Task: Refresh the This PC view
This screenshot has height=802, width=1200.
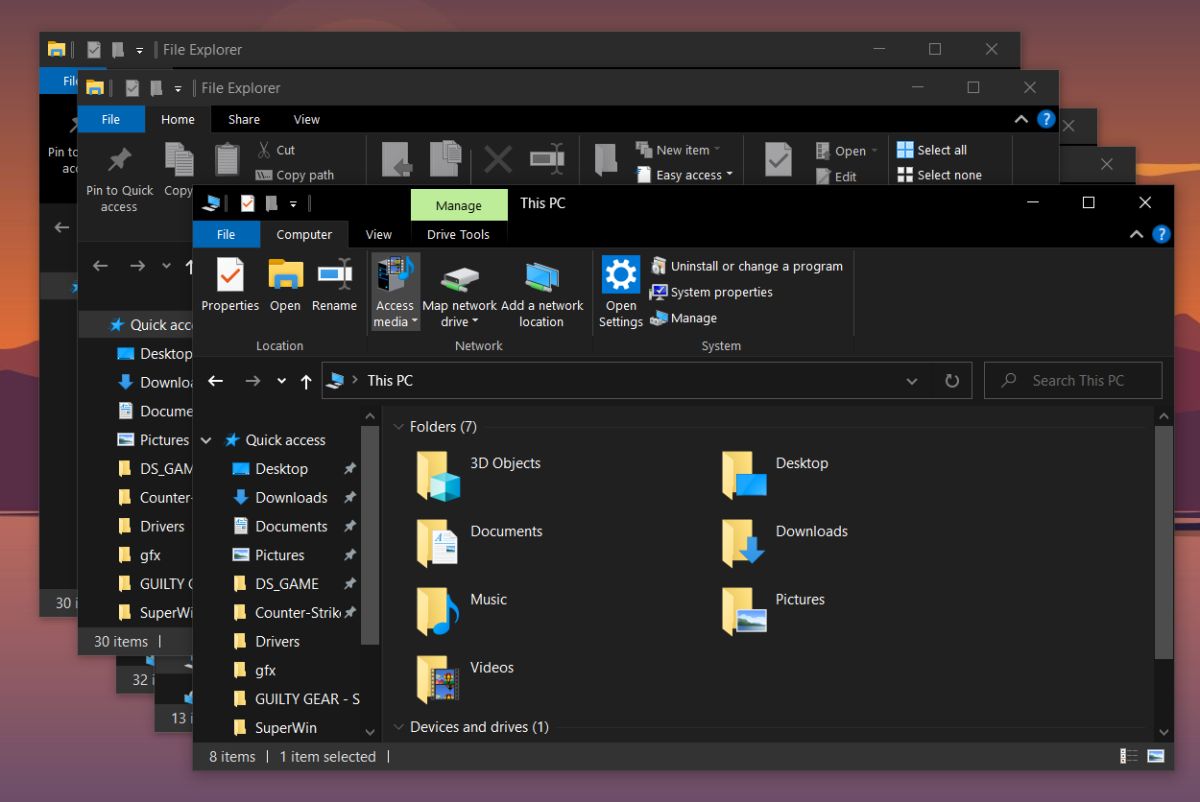Action: pyautogui.click(x=952, y=381)
